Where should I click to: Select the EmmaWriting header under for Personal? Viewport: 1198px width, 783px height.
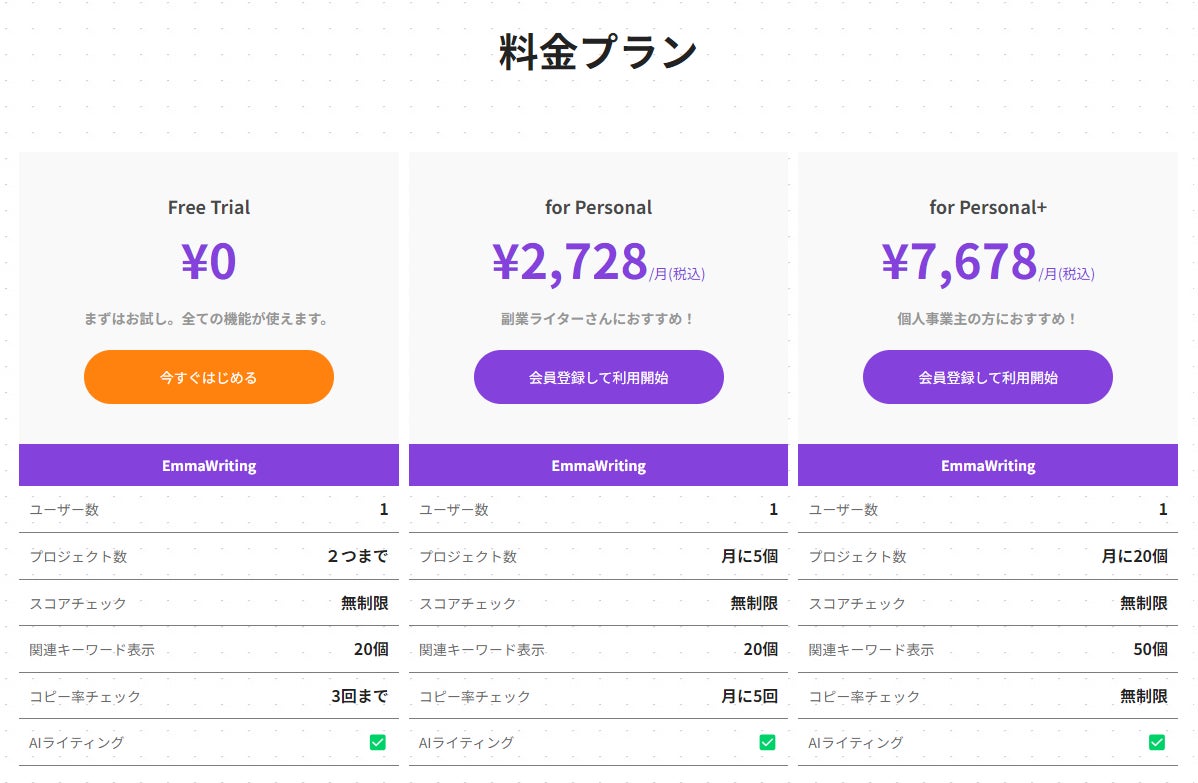[x=598, y=465]
